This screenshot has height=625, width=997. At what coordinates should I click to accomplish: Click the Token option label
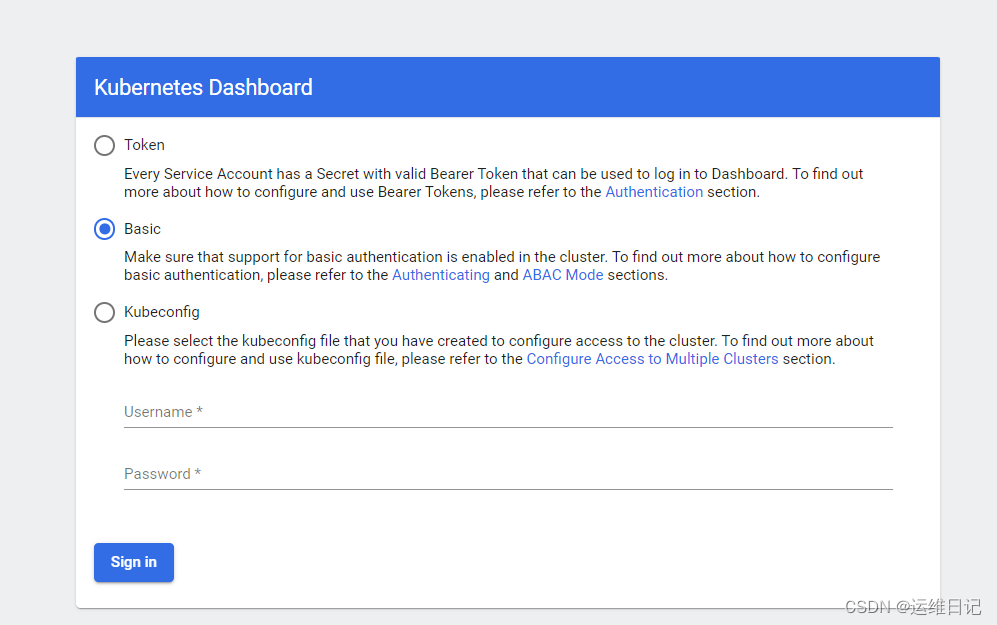[144, 145]
